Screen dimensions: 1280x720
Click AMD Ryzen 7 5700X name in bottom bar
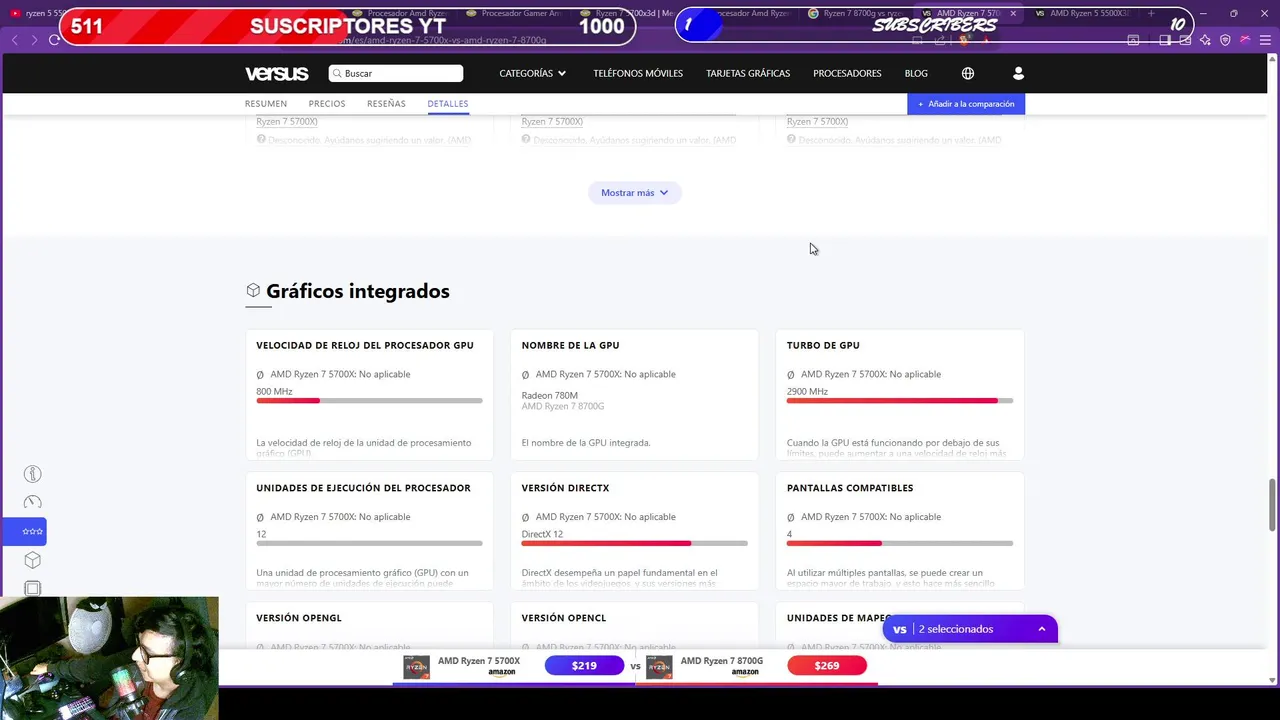479,661
